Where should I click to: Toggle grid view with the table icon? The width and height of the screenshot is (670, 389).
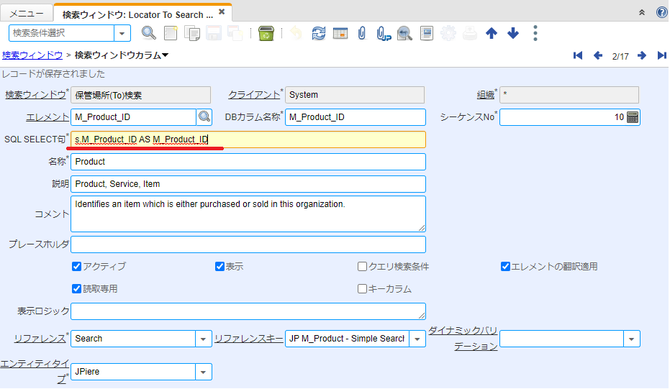(x=340, y=33)
